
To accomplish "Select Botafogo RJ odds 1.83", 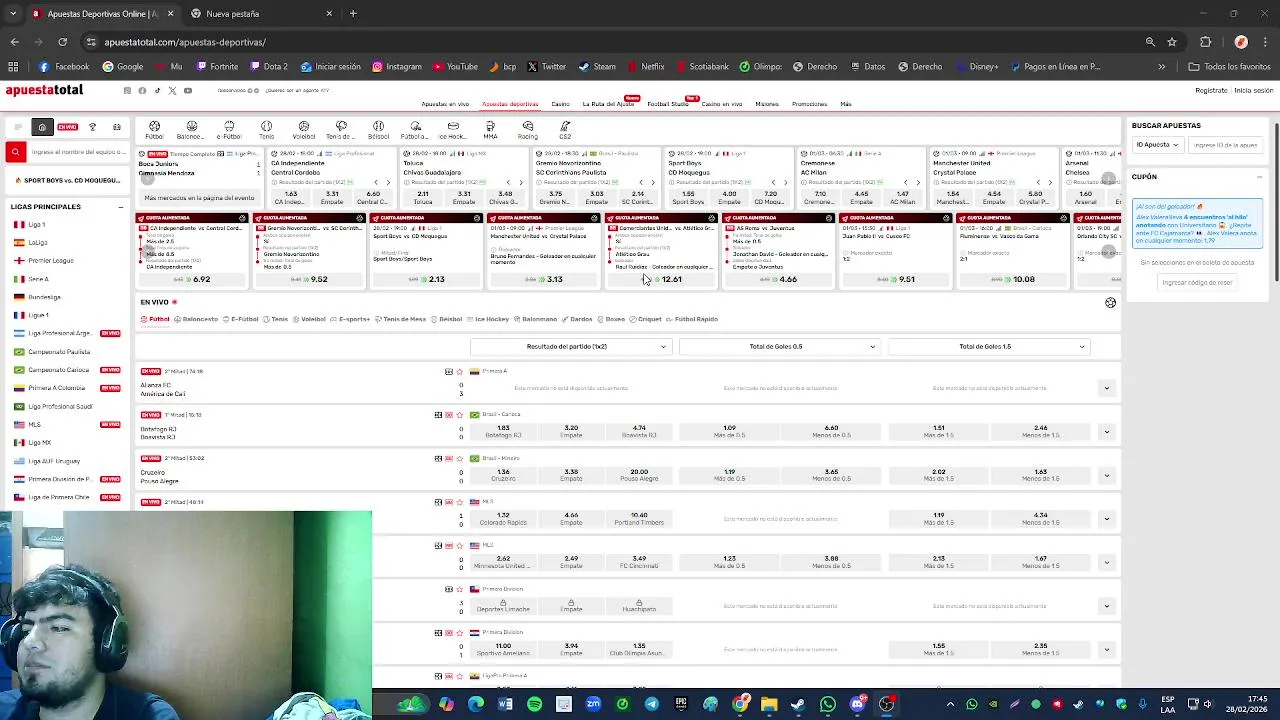I will click(x=503, y=431).
